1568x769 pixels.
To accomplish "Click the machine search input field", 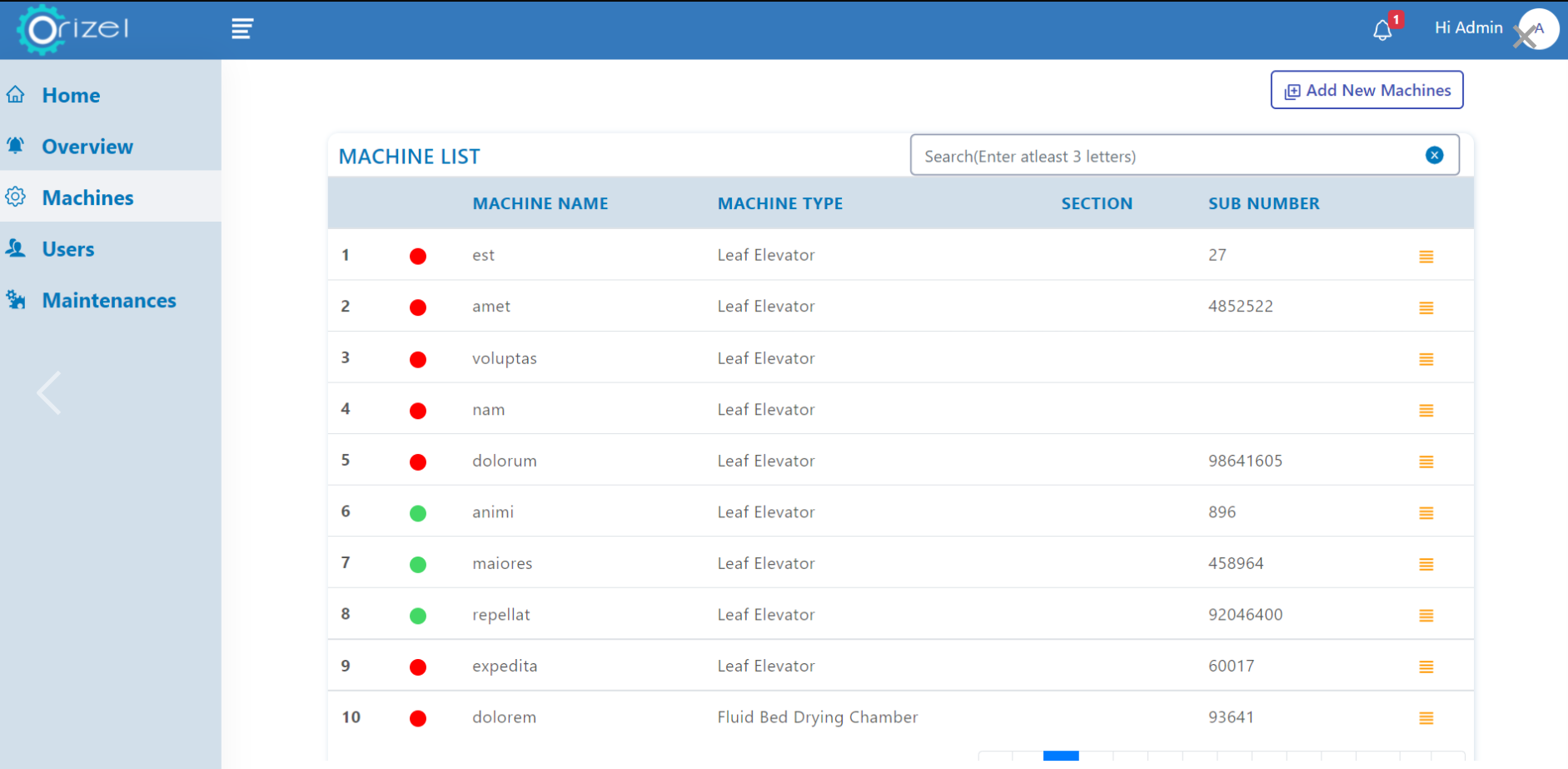I will click(x=1166, y=156).
